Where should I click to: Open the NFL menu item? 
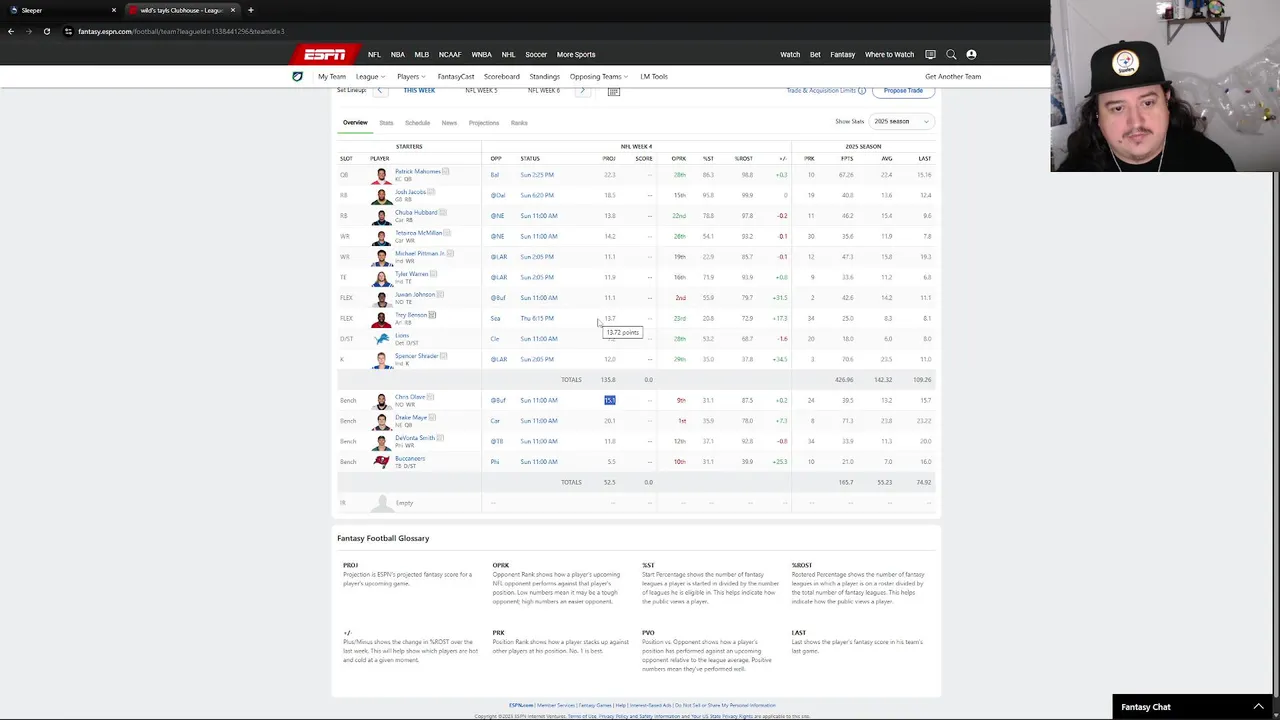click(374, 55)
